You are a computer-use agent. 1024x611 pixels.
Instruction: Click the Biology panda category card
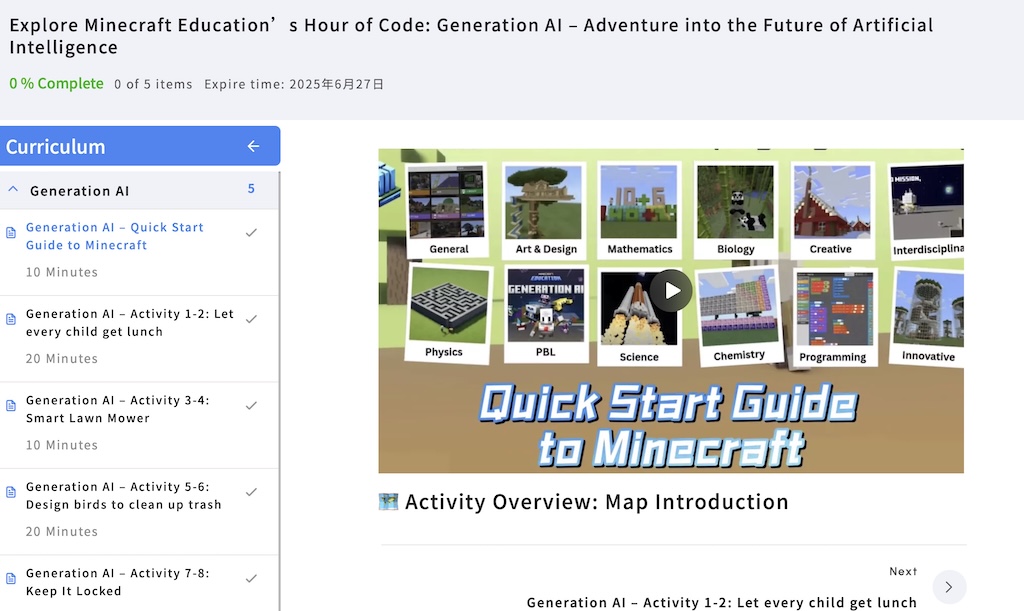pyautogui.click(x=735, y=210)
